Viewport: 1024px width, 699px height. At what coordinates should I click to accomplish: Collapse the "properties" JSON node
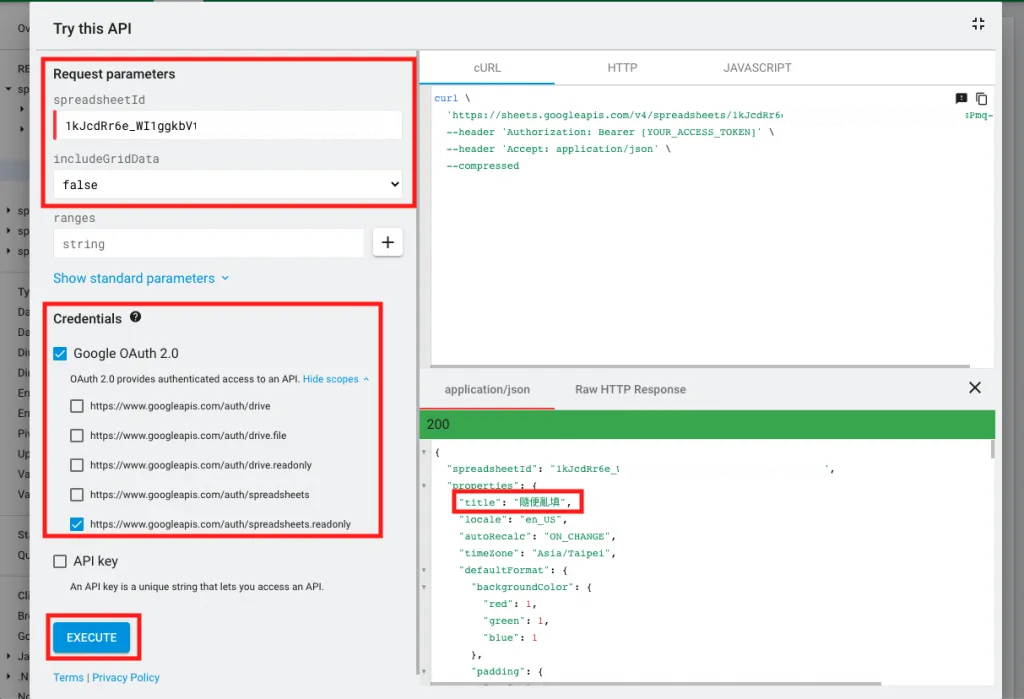tap(424, 486)
